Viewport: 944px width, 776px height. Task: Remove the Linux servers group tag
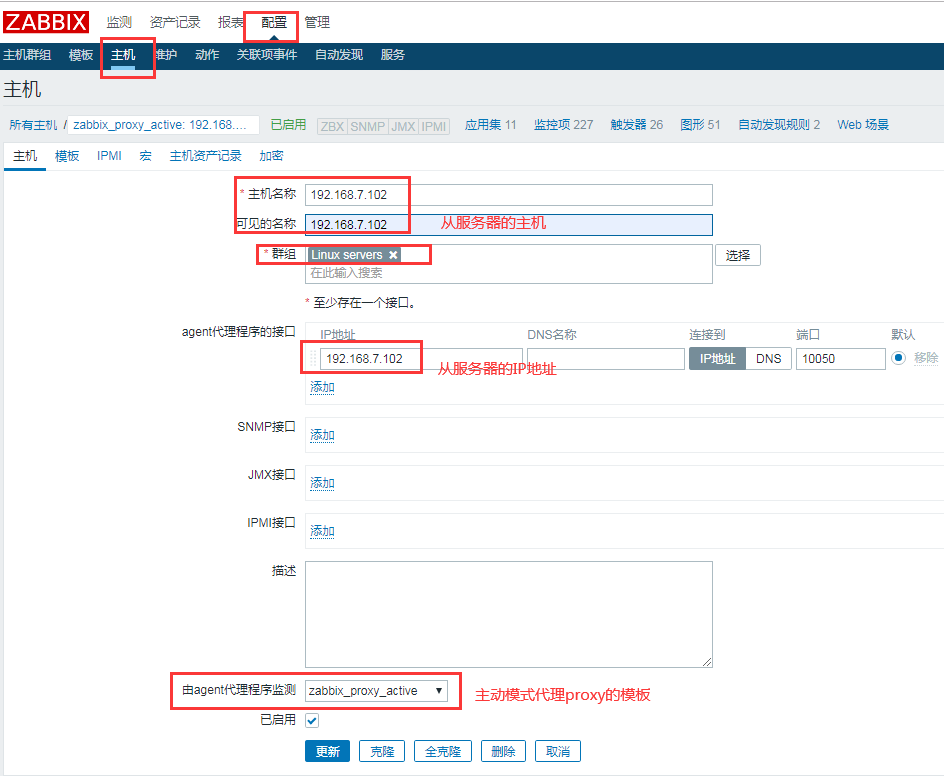pos(393,255)
